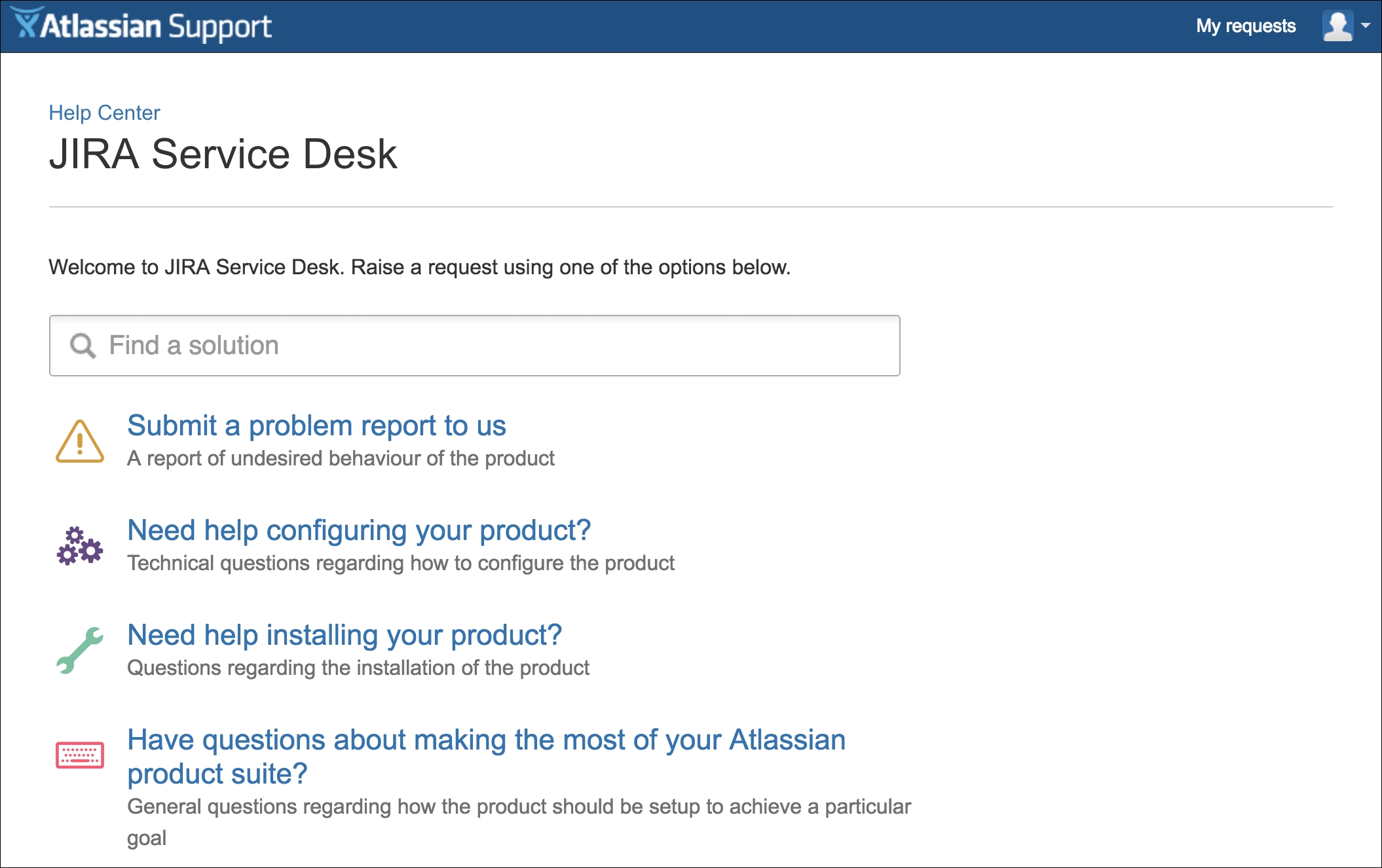Click the Welcome to JIRA Service Desk text
The height and width of the screenshot is (868, 1382).
pos(420,267)
